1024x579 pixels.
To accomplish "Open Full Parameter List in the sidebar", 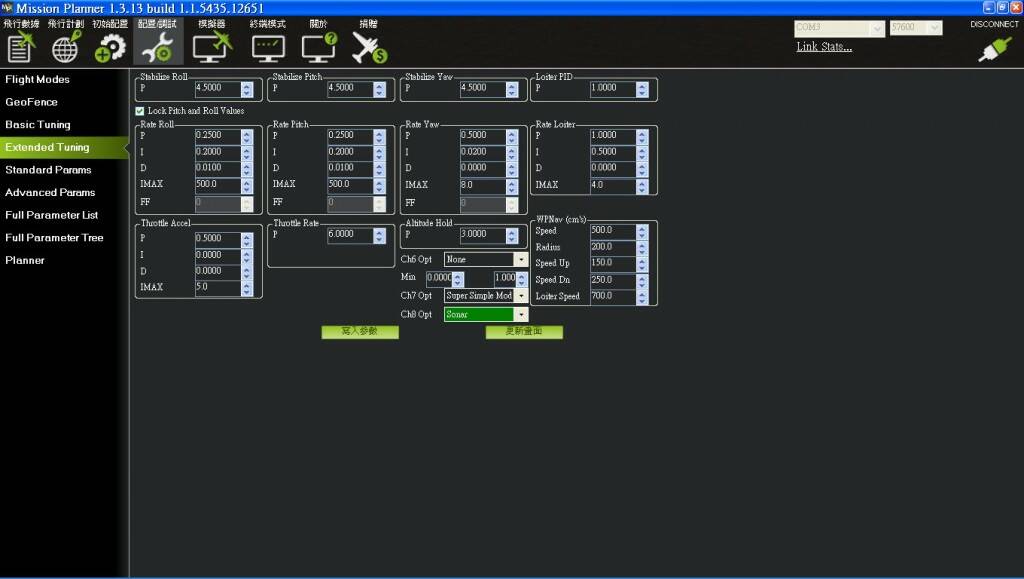I will [x=51, y=215].
